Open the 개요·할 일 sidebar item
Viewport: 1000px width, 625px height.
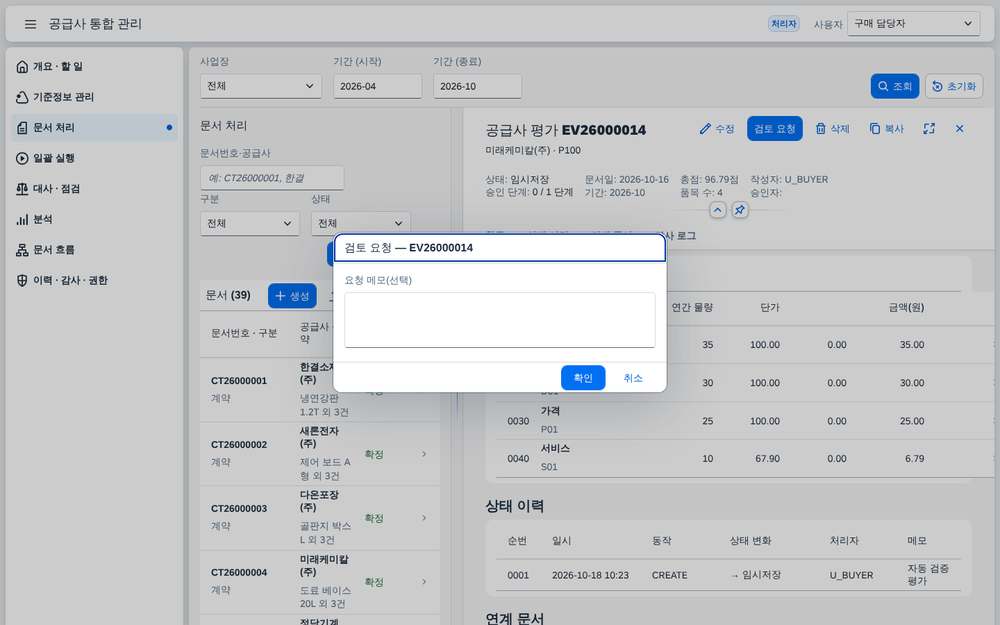94,66
